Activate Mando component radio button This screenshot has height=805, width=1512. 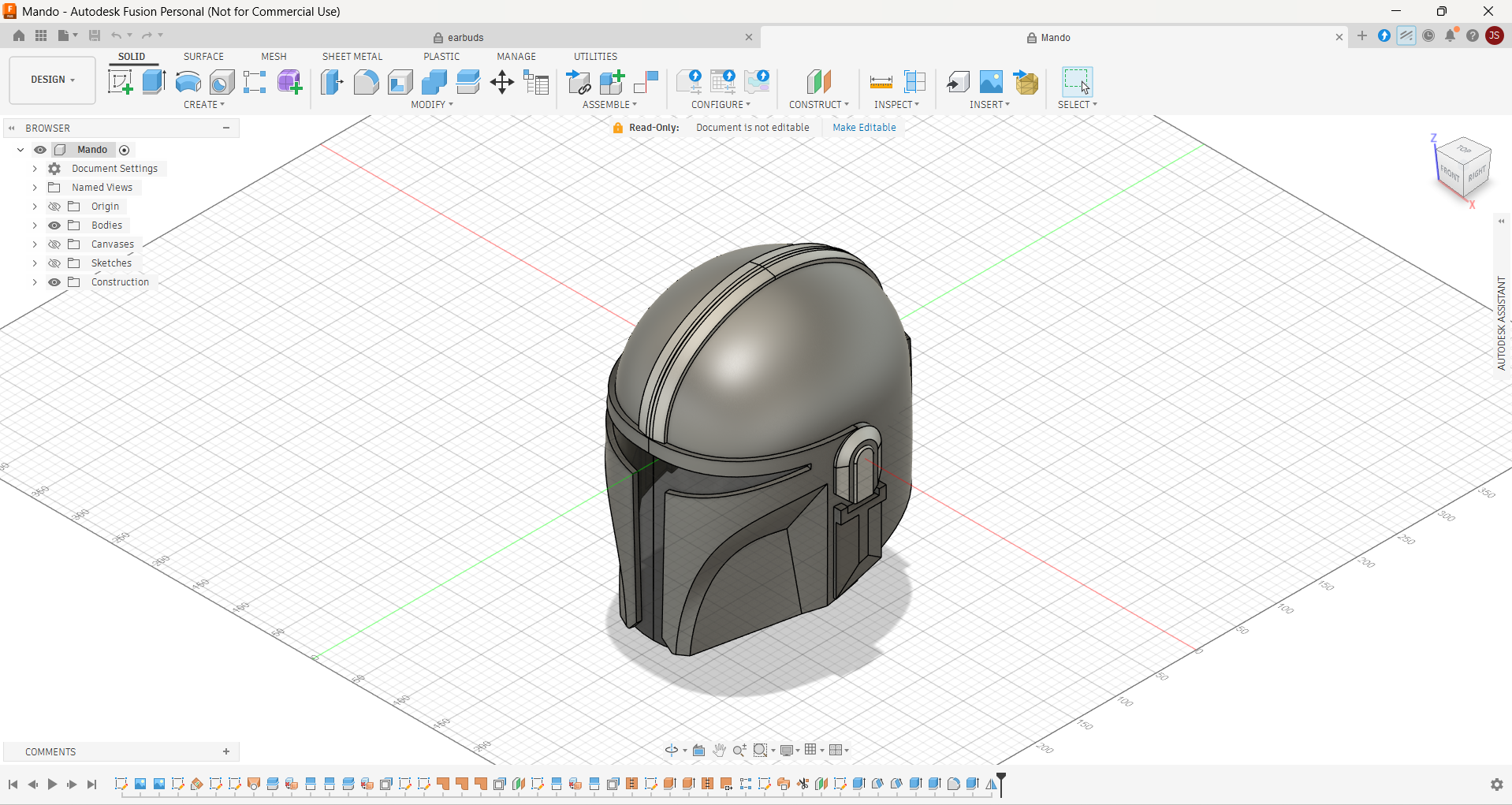tap(125, 150)
